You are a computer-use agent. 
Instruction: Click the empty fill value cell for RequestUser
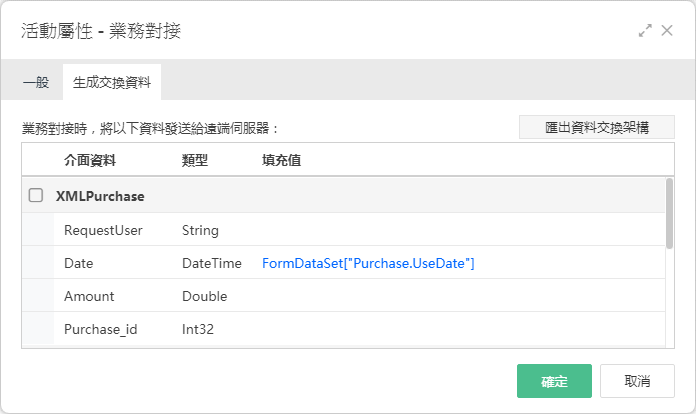[462, 229]
